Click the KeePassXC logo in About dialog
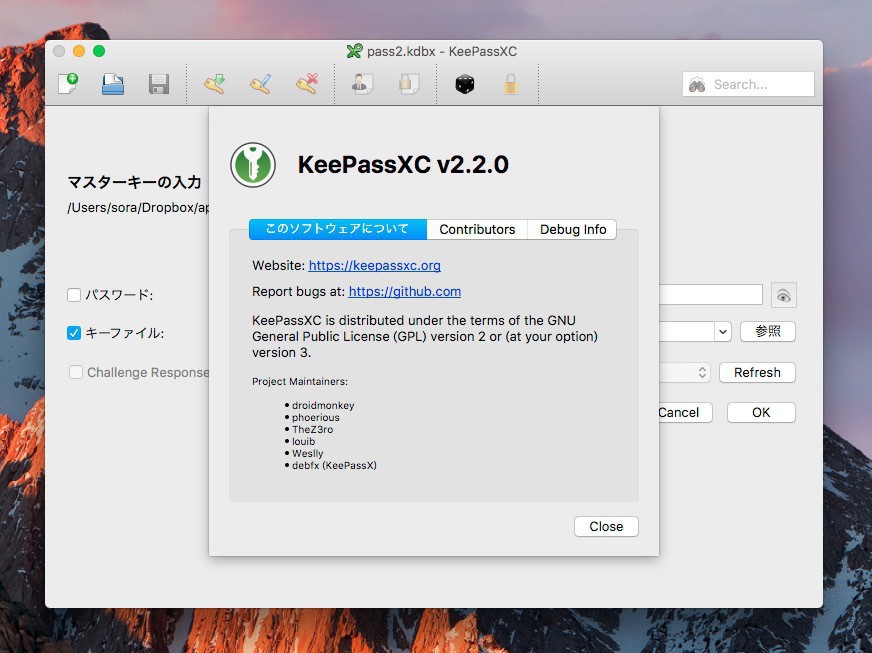Viewport: 872px width, 653px height. [x=253, y=165]
